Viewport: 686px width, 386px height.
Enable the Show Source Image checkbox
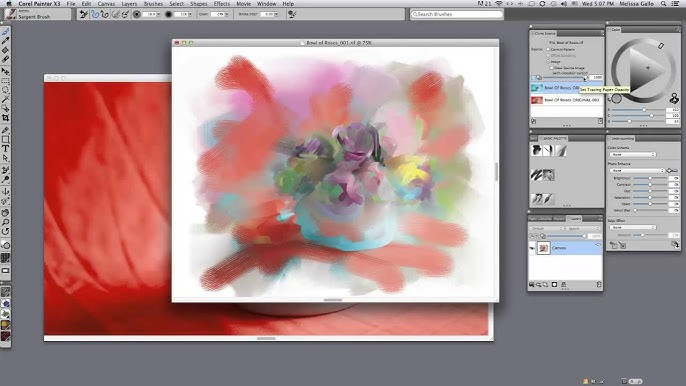tap(551, 68)
